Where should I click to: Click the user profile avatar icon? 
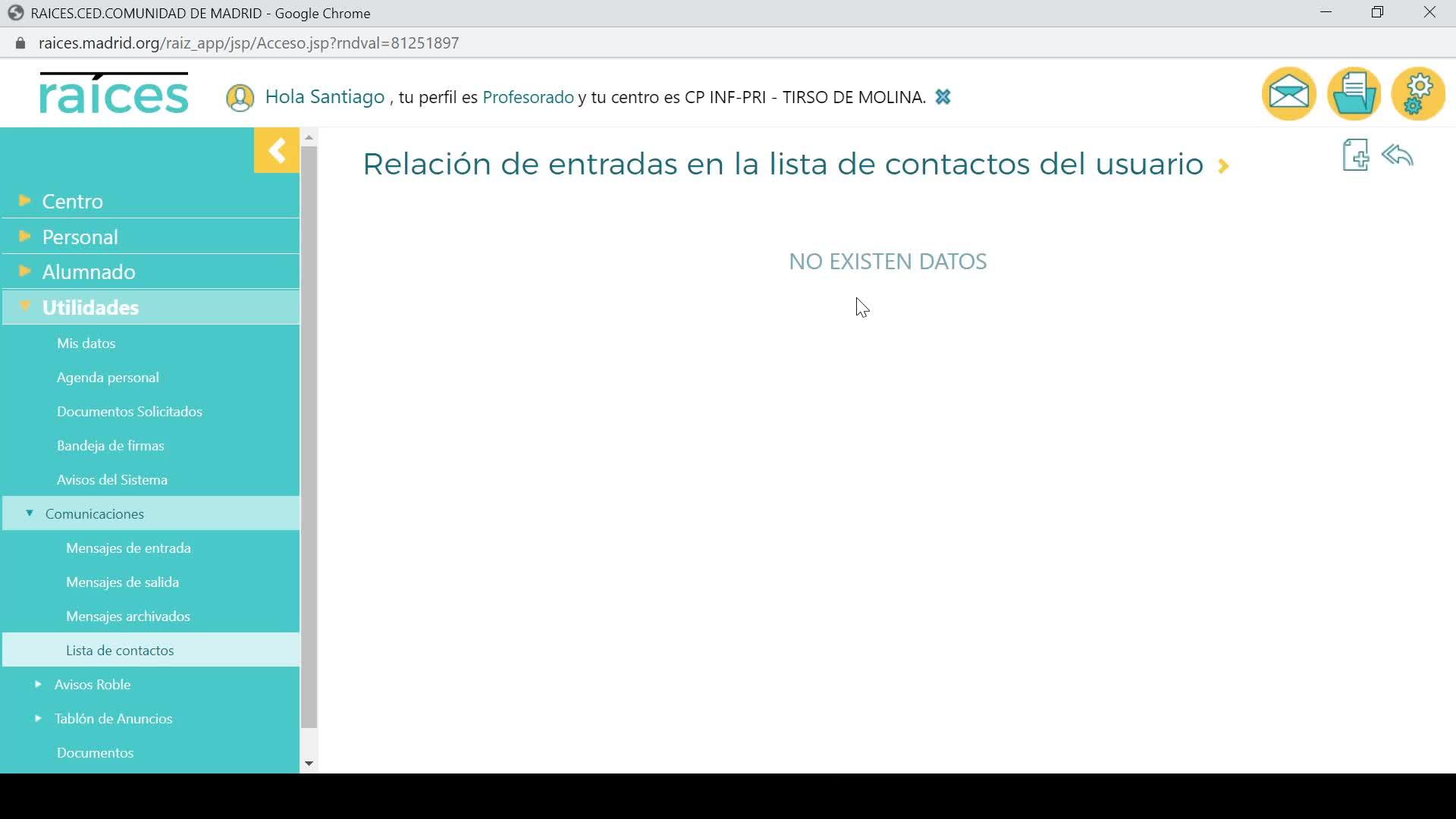tap(240, 98)
